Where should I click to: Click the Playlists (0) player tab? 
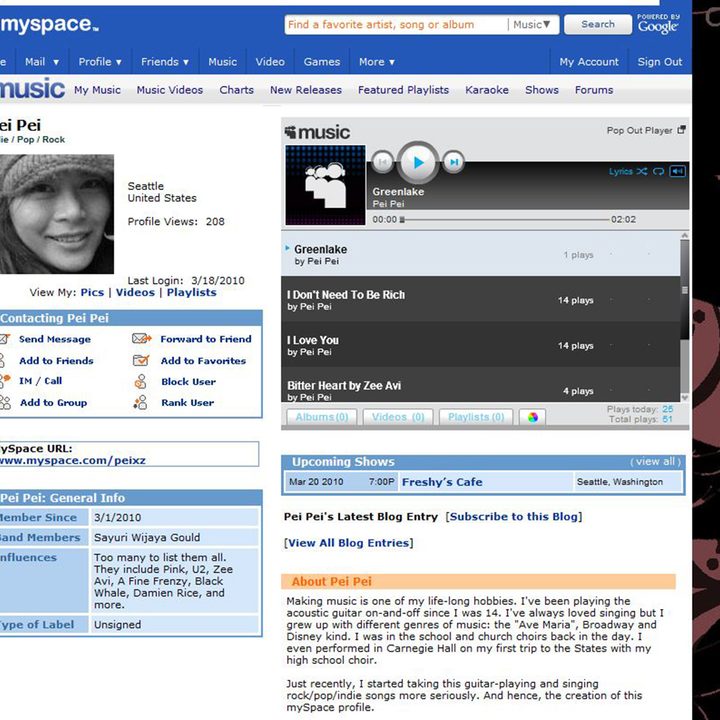tap(476, 417)
